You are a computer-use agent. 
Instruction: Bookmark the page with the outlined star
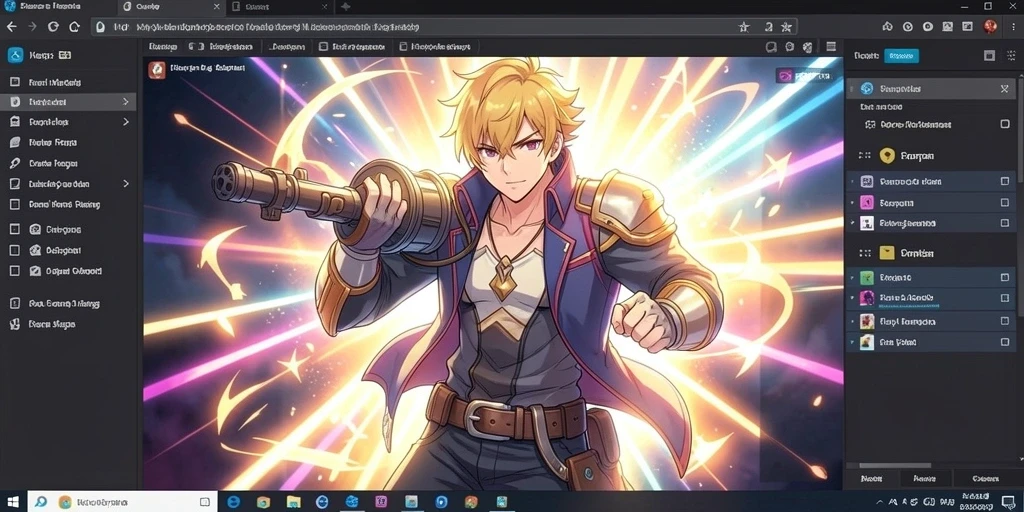click(x=744, y=27)
